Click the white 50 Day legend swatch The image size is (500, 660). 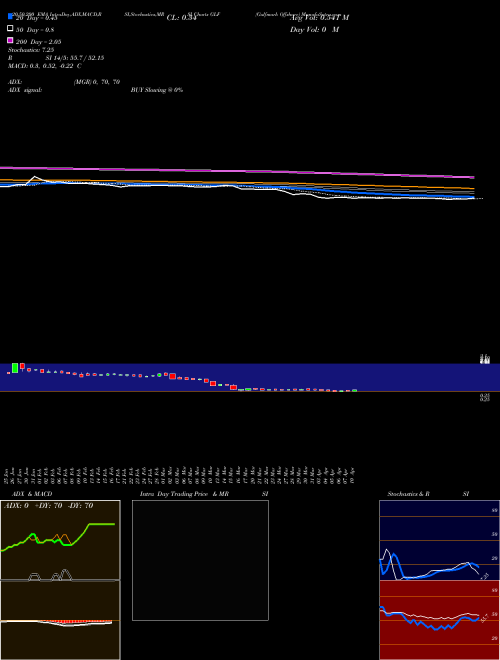point(10,28)
